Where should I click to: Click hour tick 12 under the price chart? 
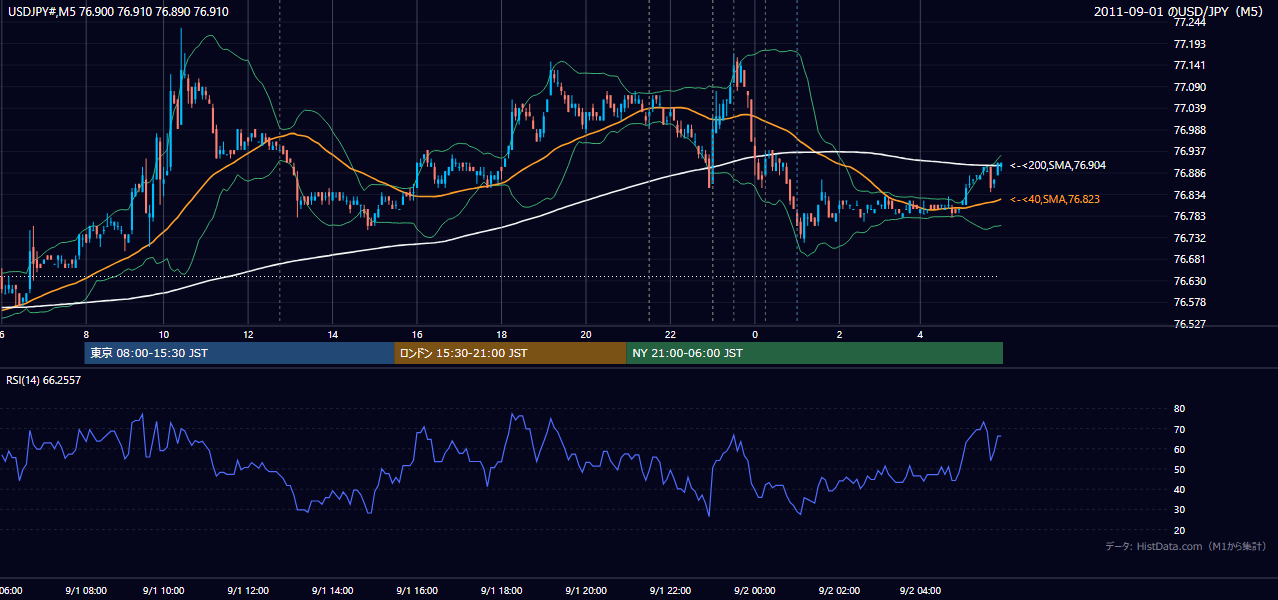click(x=248, y=335)
